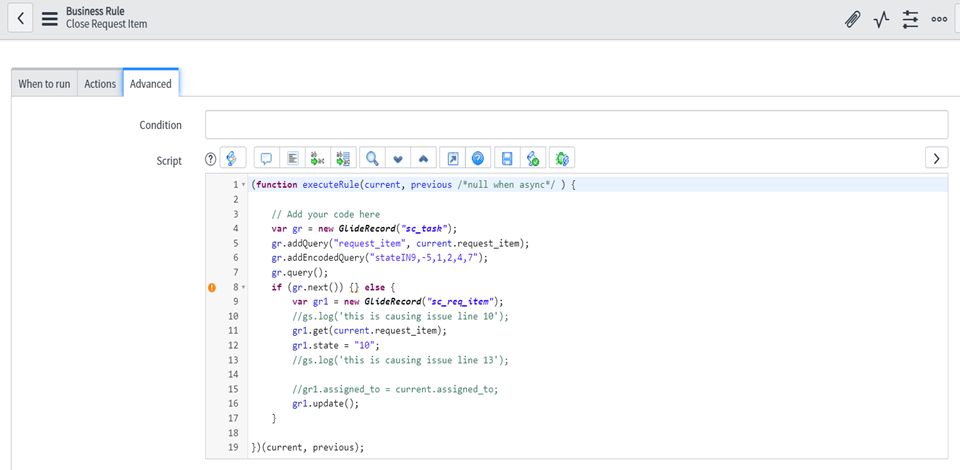Click into the Condition input field
960x470 pixels.
[576, 125]
